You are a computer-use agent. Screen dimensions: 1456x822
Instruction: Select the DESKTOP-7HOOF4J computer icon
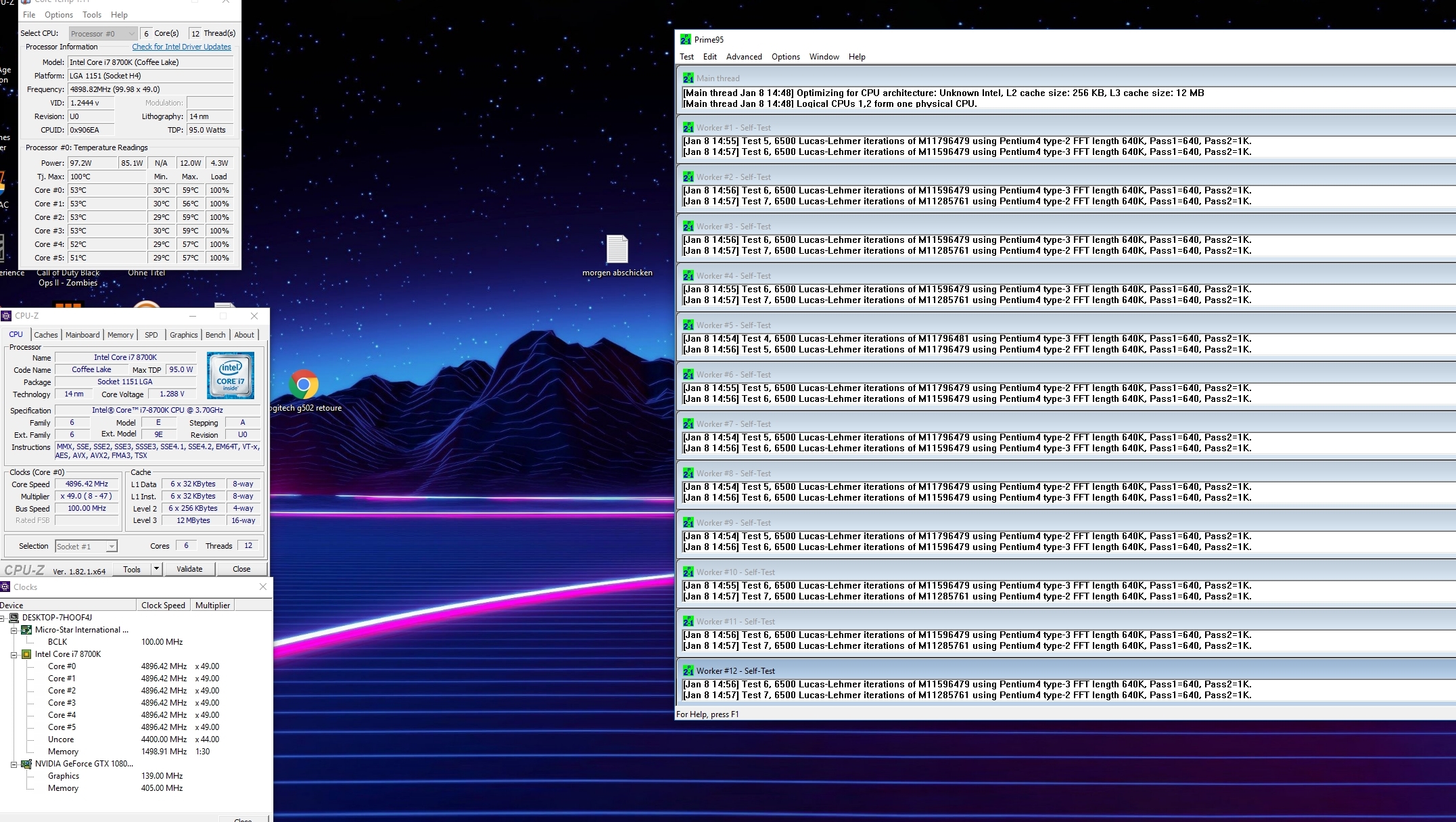tap(14, 617)
